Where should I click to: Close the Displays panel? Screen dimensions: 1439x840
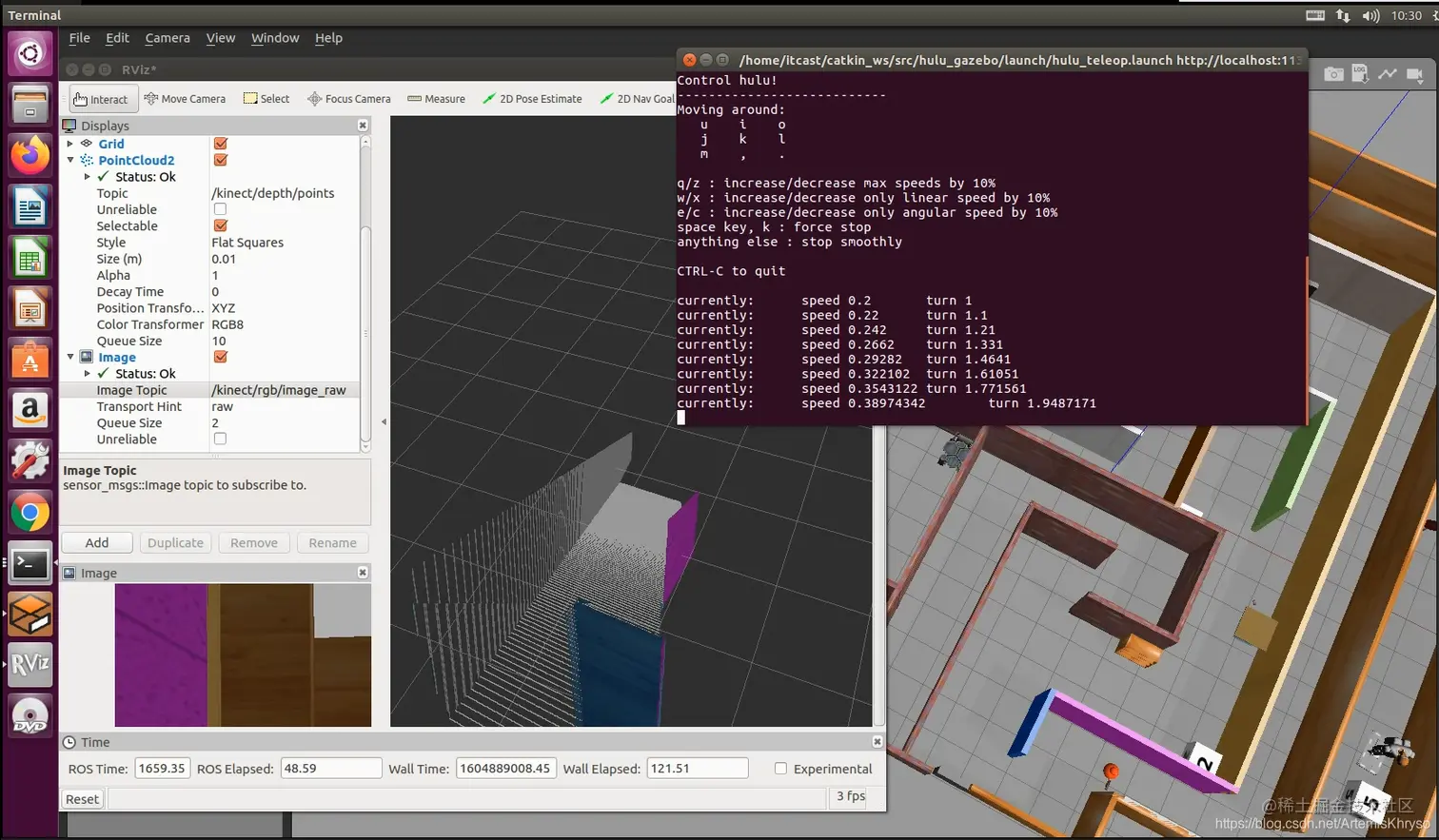(x=363, y=126)
